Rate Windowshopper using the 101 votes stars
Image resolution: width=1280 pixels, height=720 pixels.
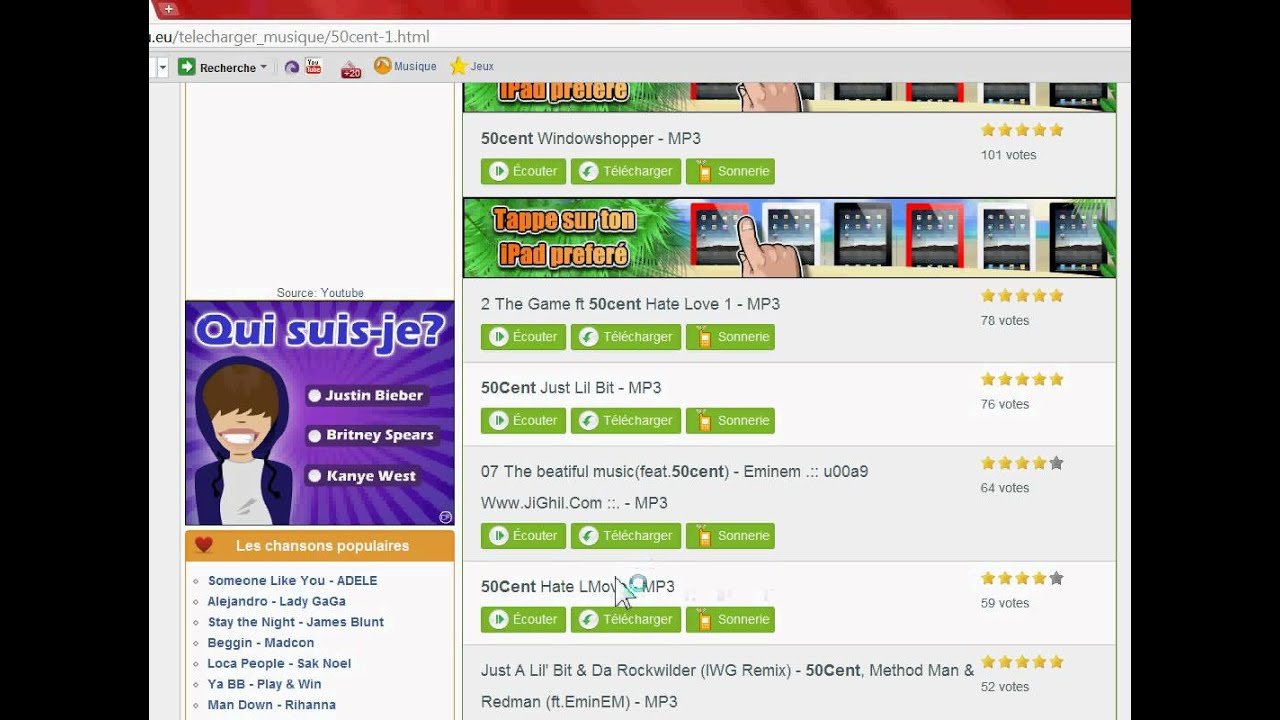click(1022, 130)
